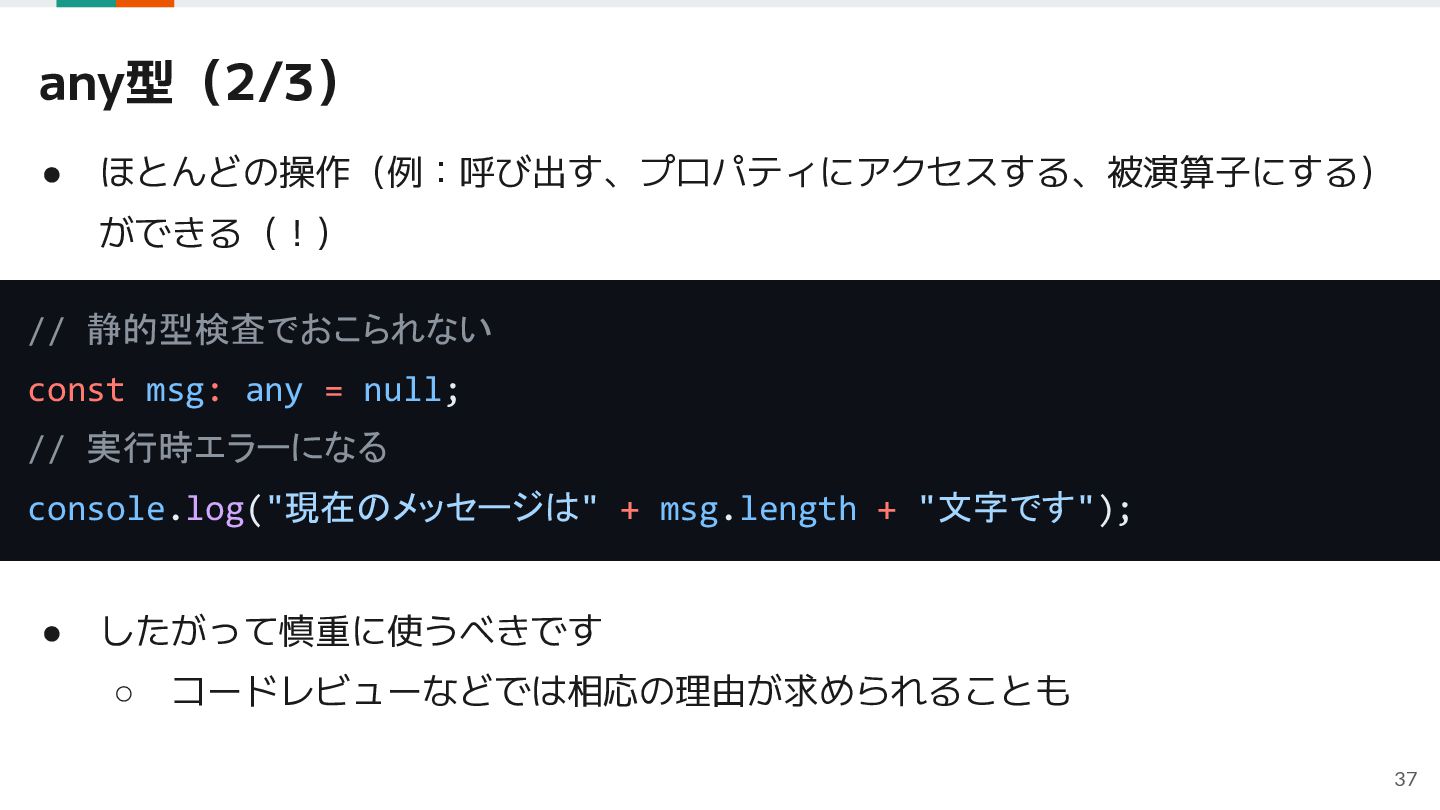Click the text ができる（！）
This screenshot has height=810, width=1440.
pyautogui.click(x=215, y=233)
